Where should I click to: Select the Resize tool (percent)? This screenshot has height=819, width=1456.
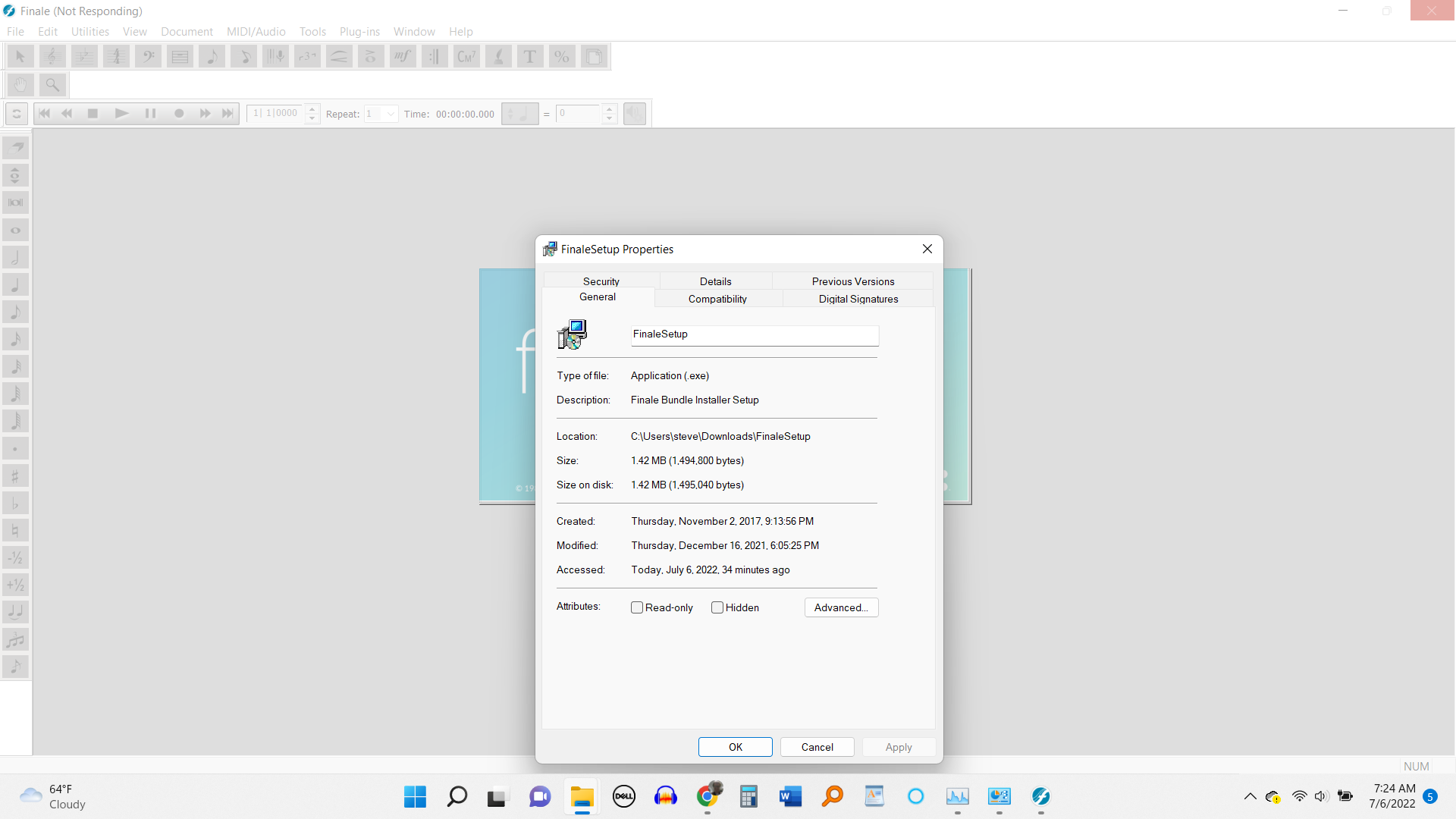point(562,57)
